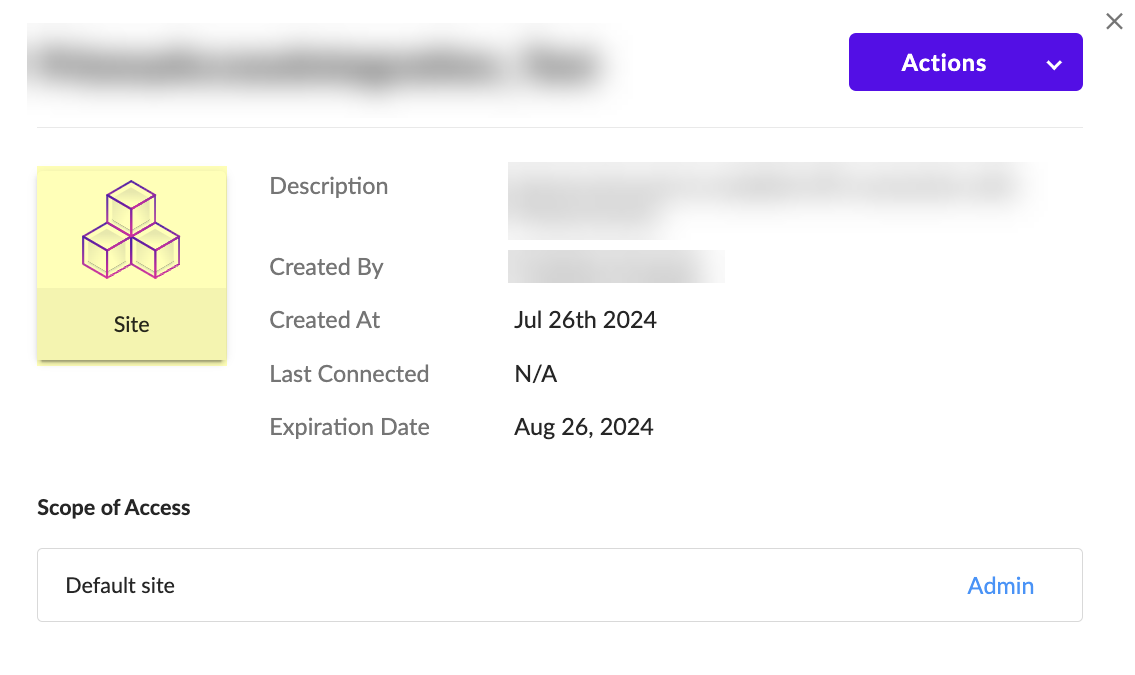Click the Admin role link
The height and width of the screenshot is (675, 1135).
click(1000, 586)
